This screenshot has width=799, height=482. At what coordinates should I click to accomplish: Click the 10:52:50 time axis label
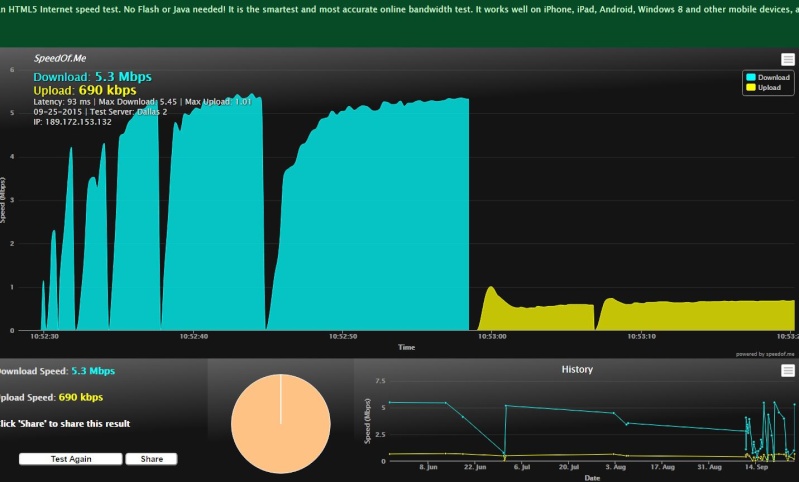click(343, 336)
